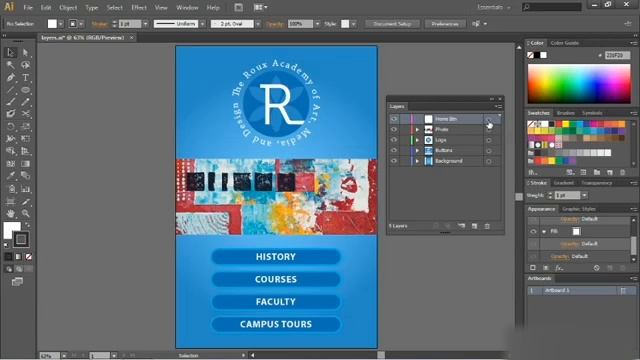Select the Line Segment tool
Image resolution: width=640 pixels, height=360 pixels.
click(11, 89)
